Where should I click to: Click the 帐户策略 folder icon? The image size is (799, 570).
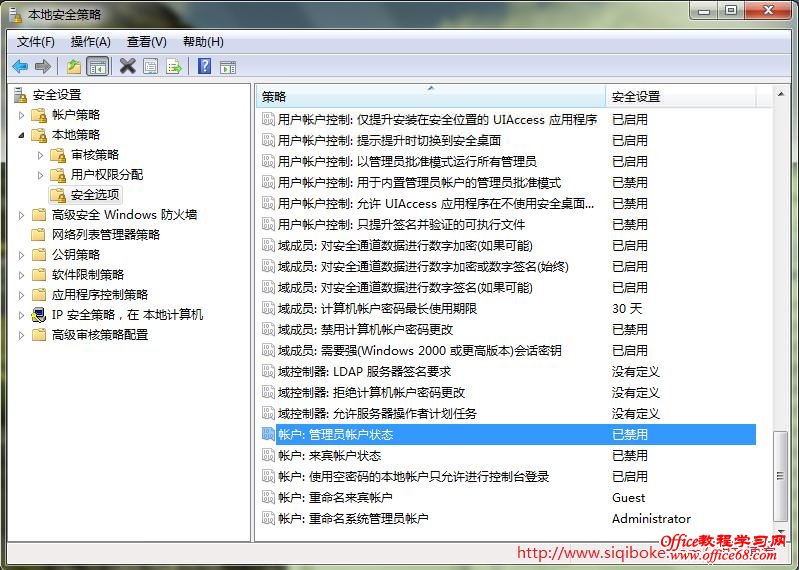pyautogui.click(x=39, y=115)
